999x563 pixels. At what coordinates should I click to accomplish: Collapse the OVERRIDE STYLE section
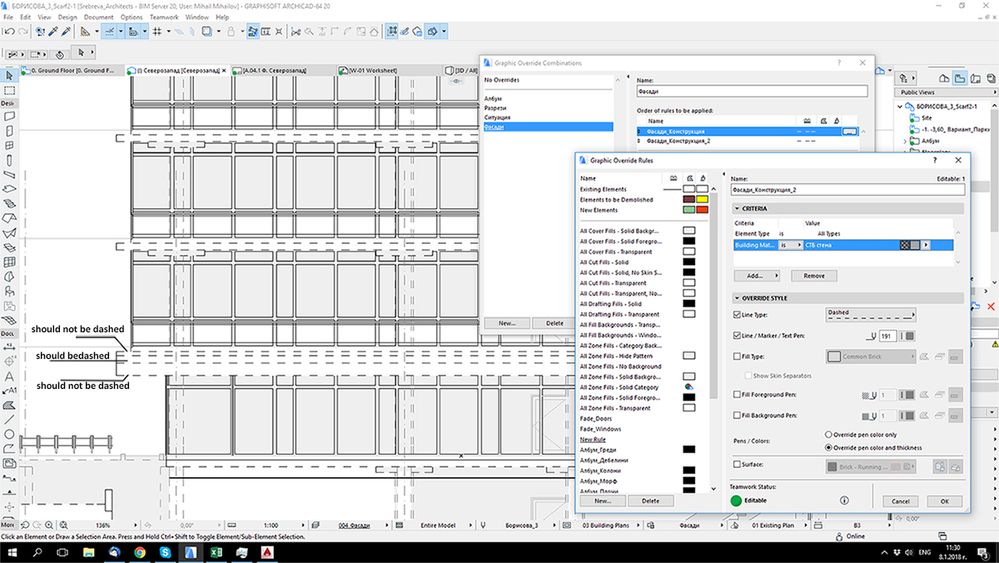pyautogui.click(x=737, y=298)
